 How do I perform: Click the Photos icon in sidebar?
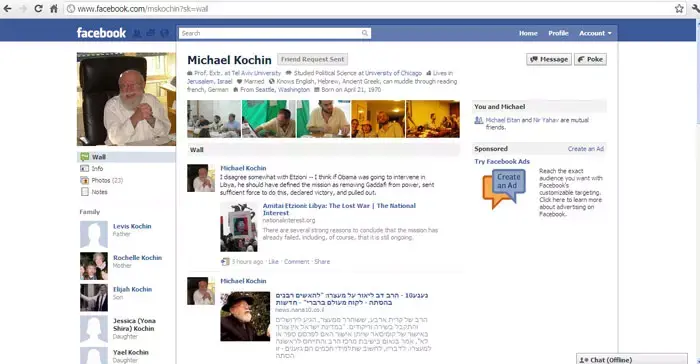84,180
